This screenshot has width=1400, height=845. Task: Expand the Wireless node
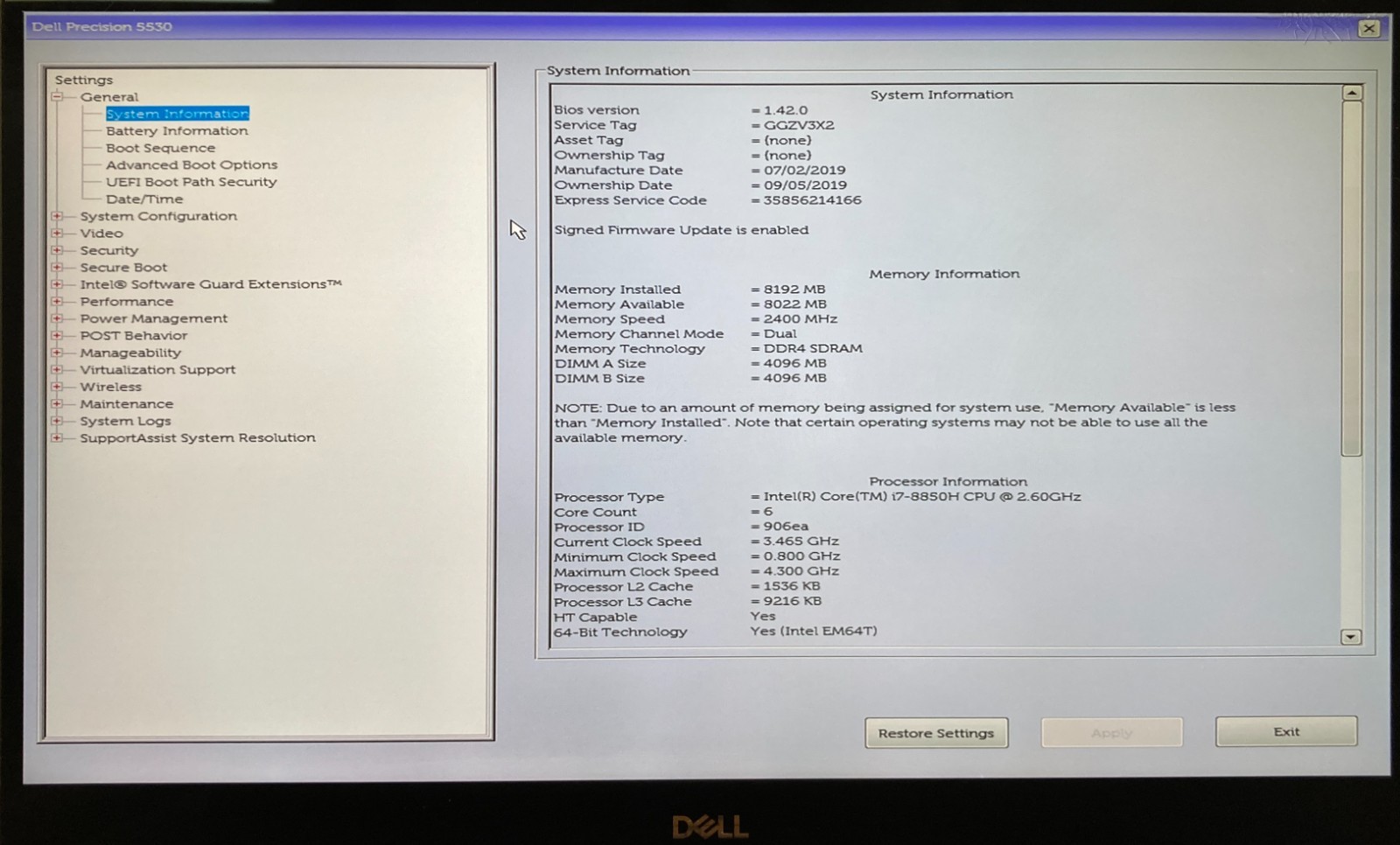[57, 387]
